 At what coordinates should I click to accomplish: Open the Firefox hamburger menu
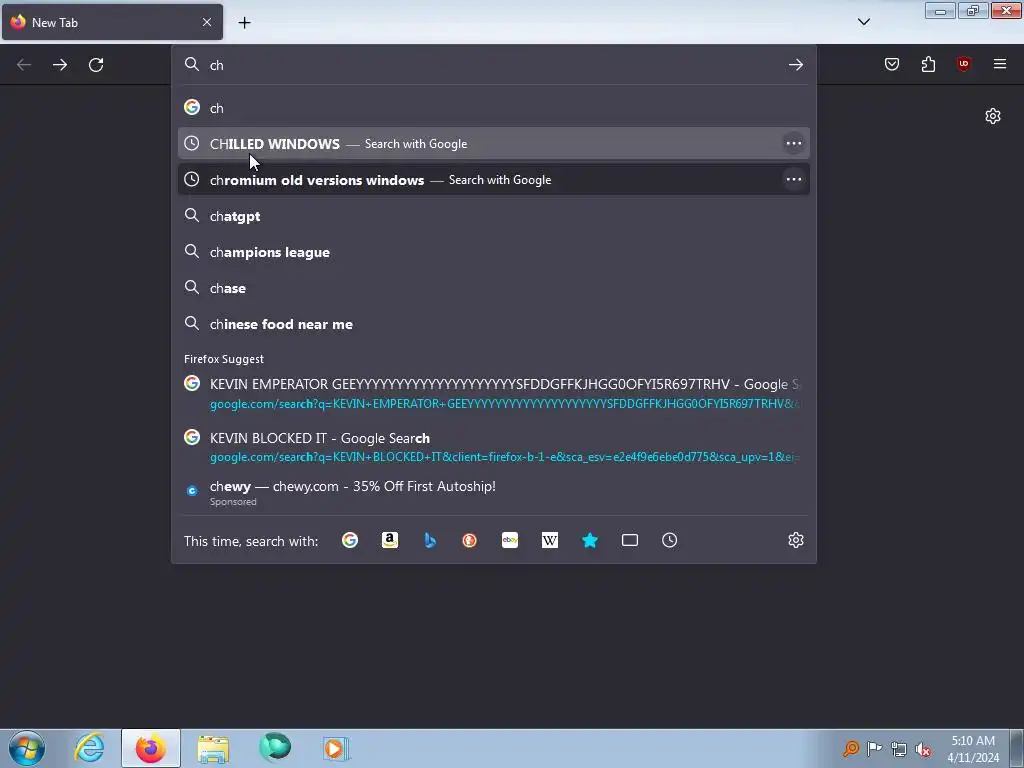(x=1000, y=64)
